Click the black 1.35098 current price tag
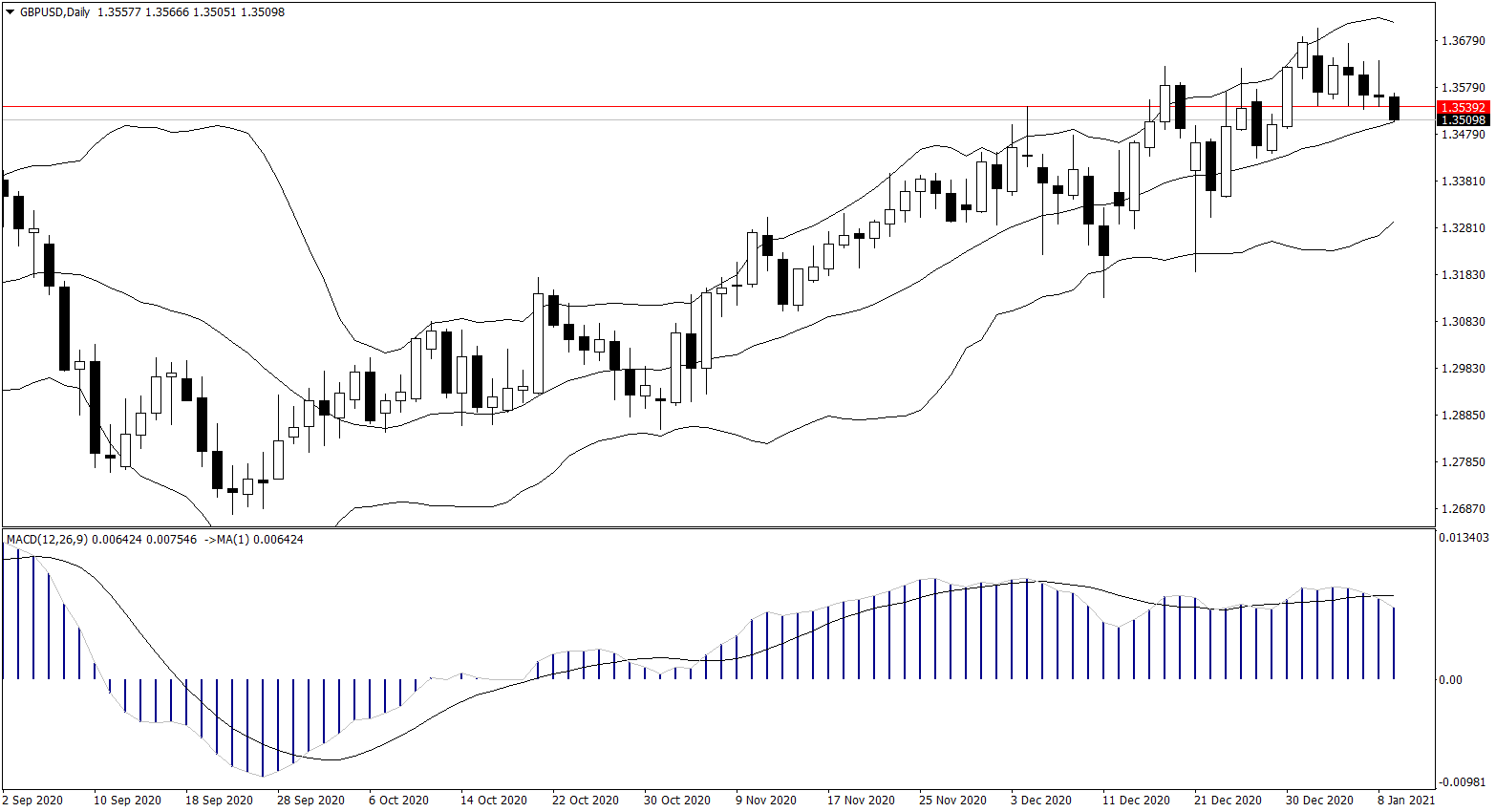The width and height of the screenshot is (1496, 812). click(x=1463, y=120)
